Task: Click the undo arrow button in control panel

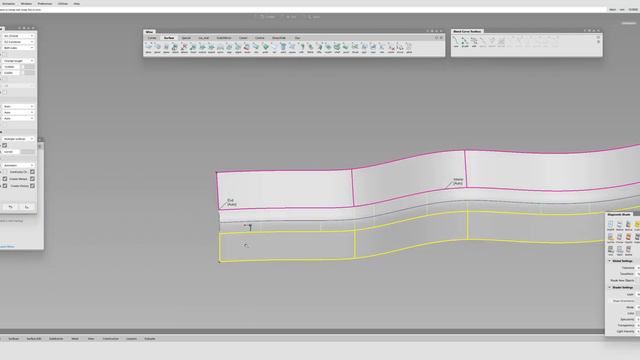Action: pos(11,207)
